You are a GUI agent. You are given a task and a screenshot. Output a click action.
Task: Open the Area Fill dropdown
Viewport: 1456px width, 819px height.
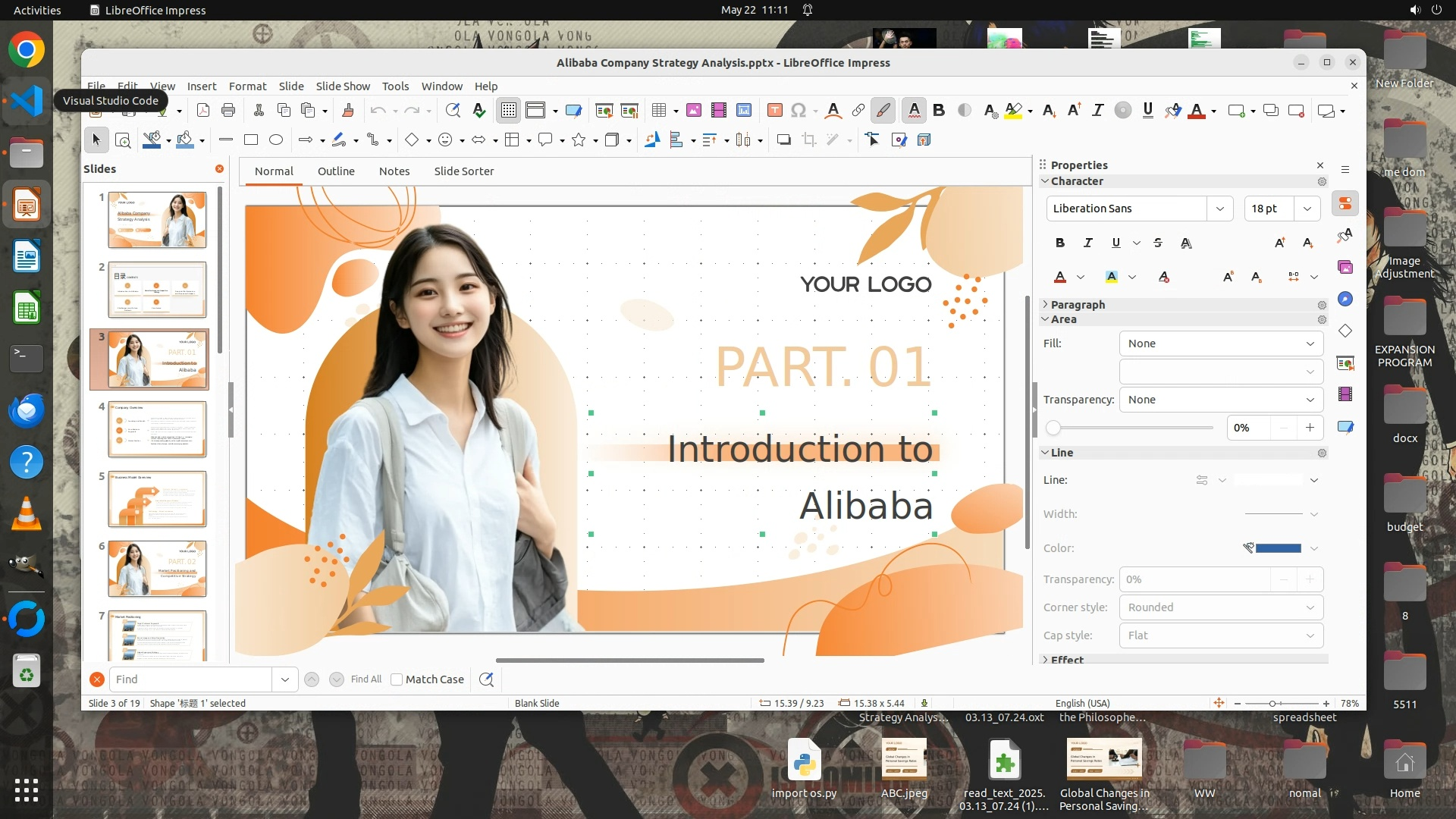click(x=1221, y=344)
